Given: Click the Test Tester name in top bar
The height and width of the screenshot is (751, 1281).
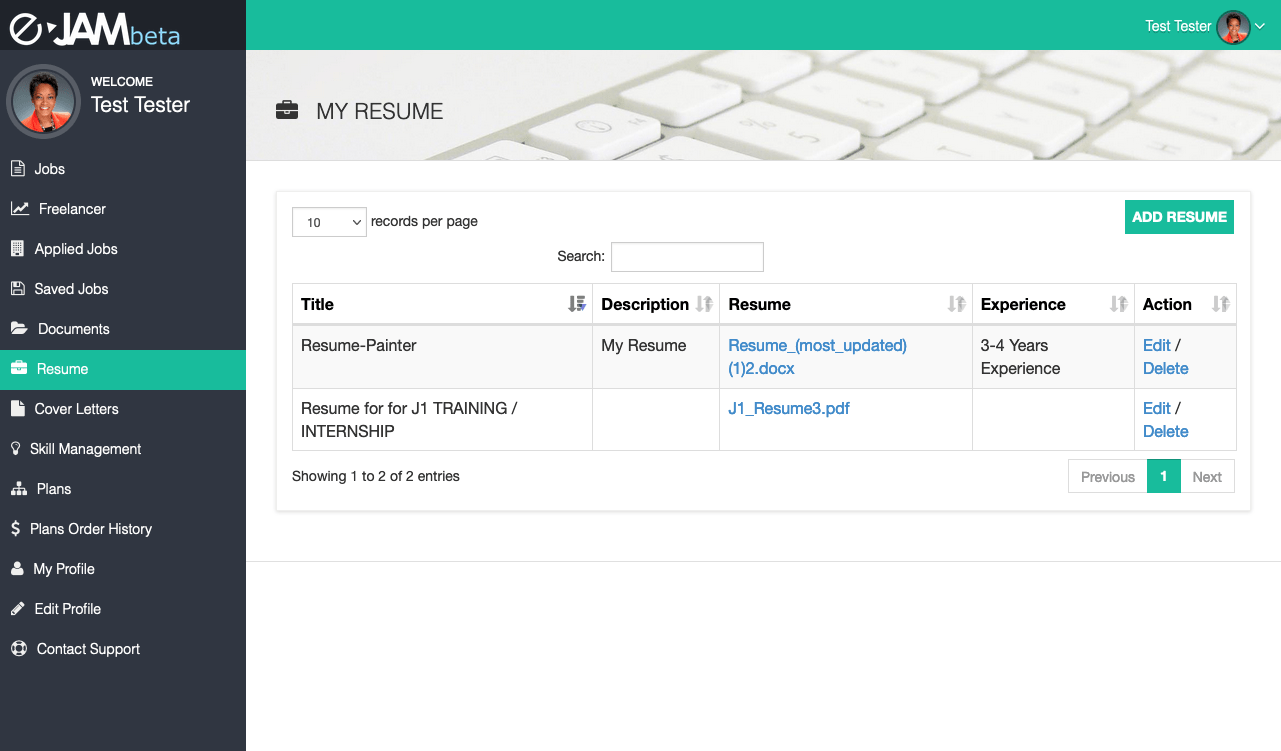Looking at the screenshot, I should (1178, 26).
